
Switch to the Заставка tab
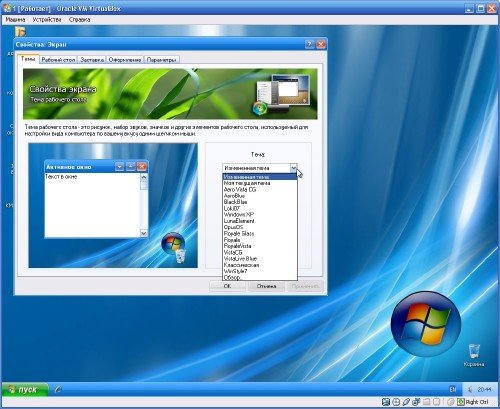[x=92, y=60]
